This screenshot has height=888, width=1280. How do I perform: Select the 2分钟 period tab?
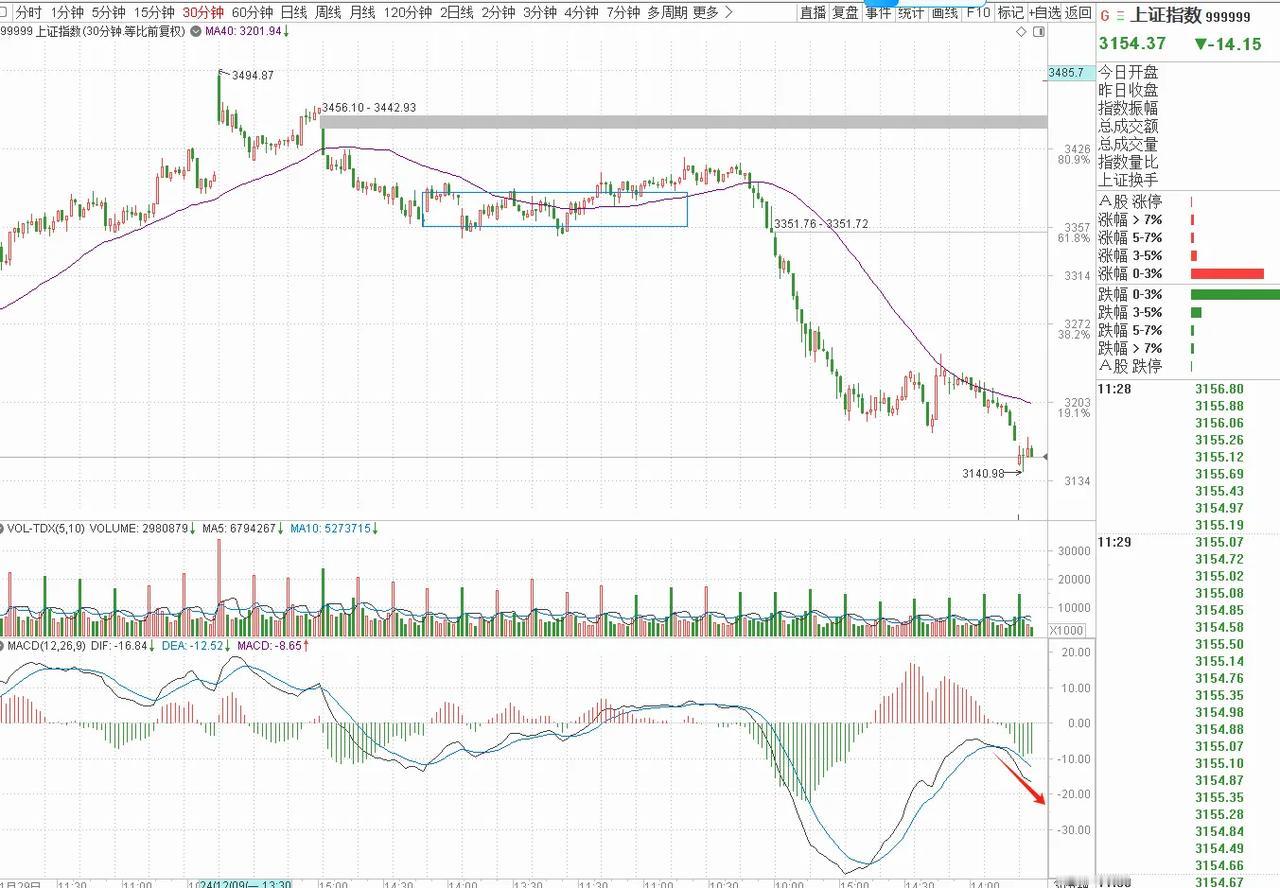(x=498, y=12)
